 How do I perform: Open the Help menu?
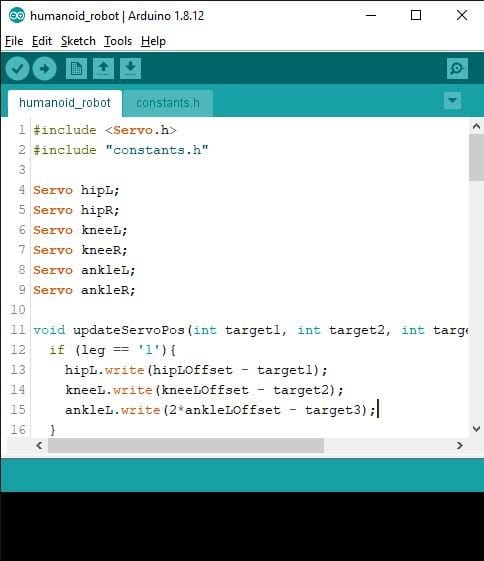153,41
